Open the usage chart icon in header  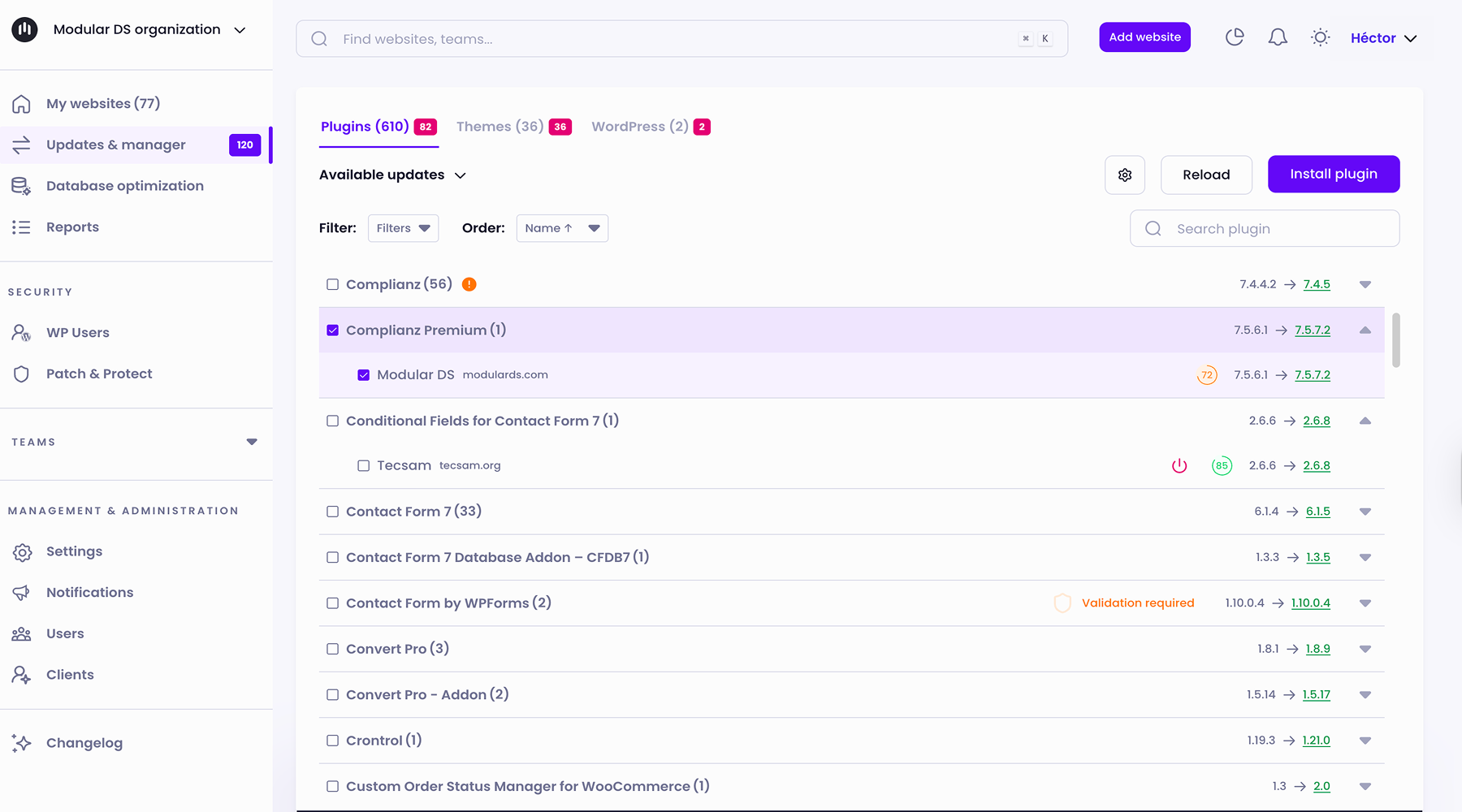point(1235,37)
